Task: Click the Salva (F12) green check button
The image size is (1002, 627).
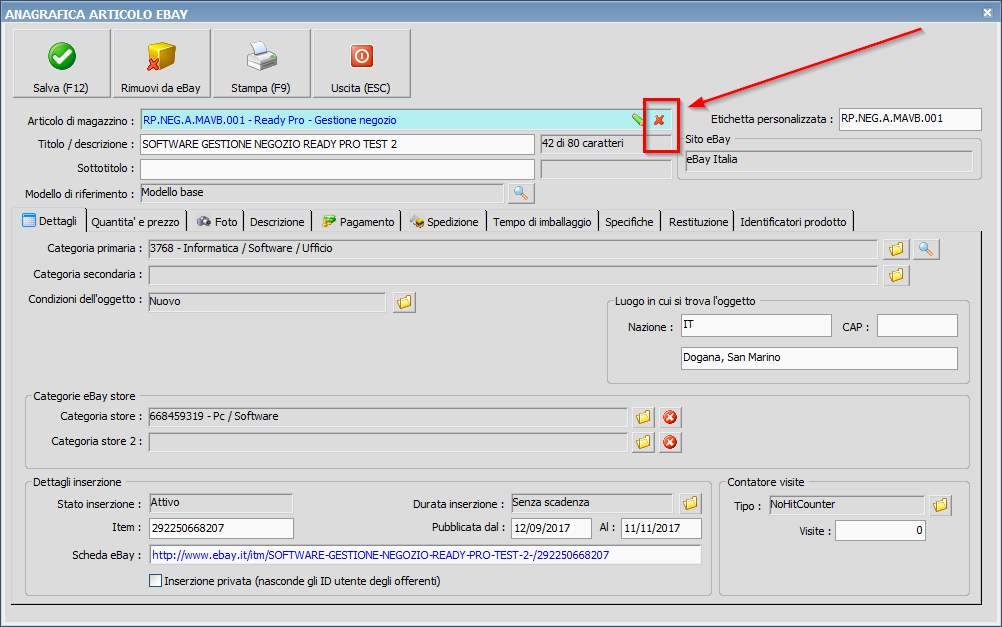Action: (x=61, y=63)
